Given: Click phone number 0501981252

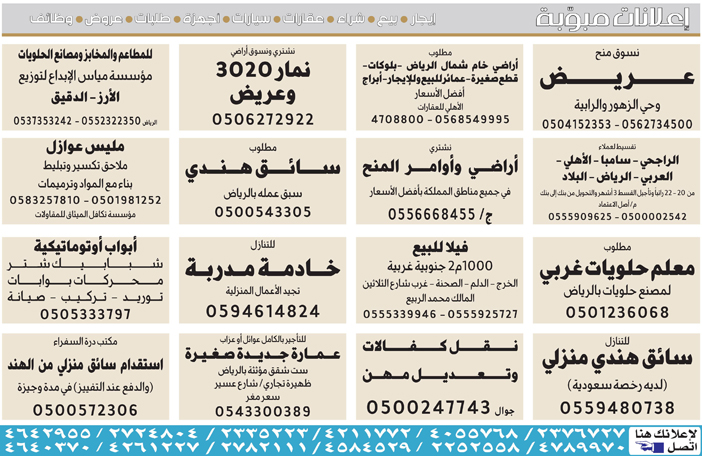Looking at the screenshot, I should click(126, 200).
